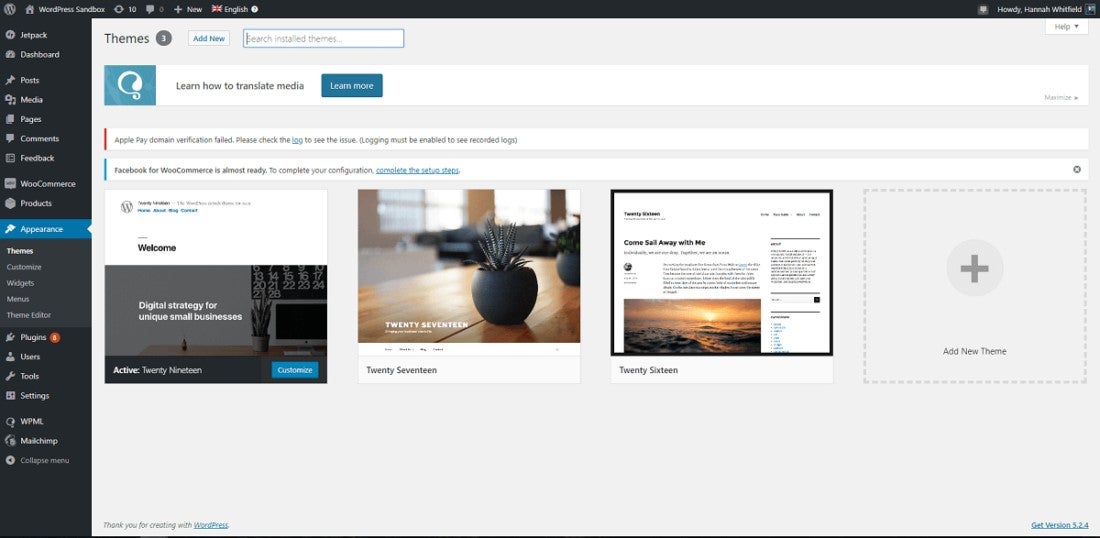
Task: Click the themes count badge 3
Action: (163, 39)
